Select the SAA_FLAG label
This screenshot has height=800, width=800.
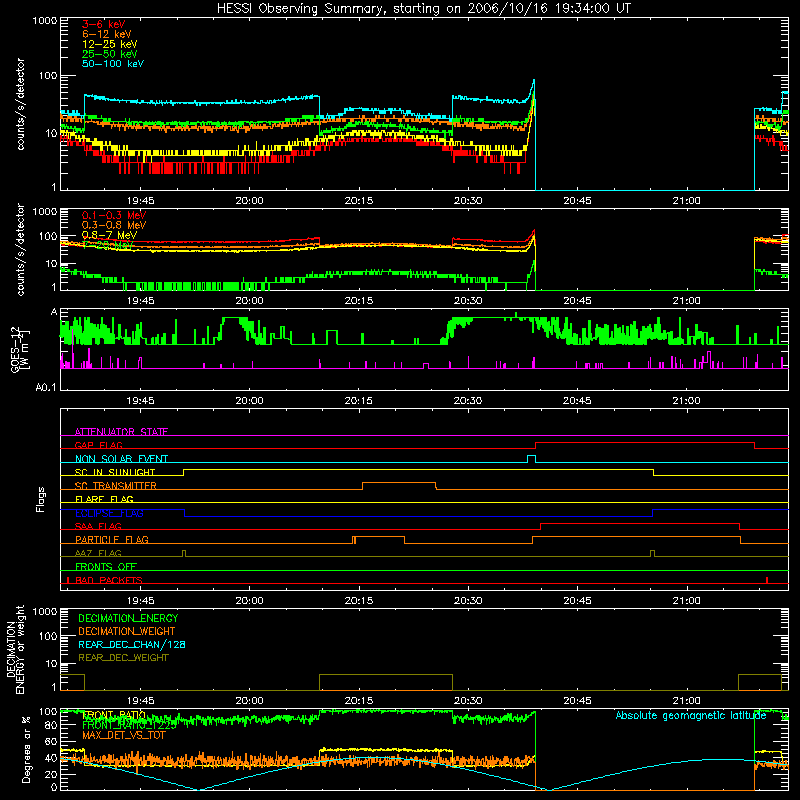click(98, 526)
